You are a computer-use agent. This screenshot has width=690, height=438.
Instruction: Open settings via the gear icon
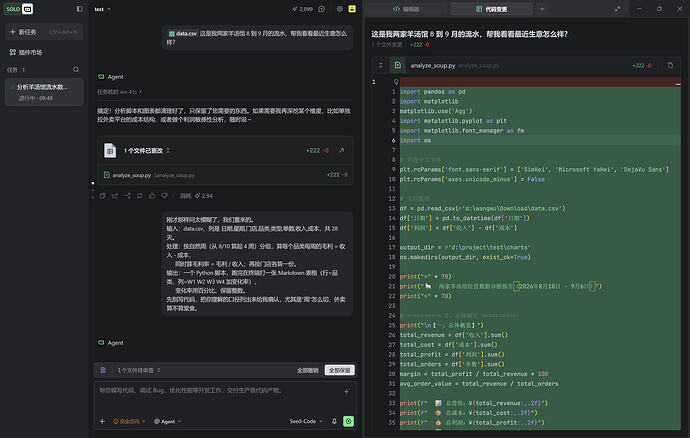tap(339, 9)
